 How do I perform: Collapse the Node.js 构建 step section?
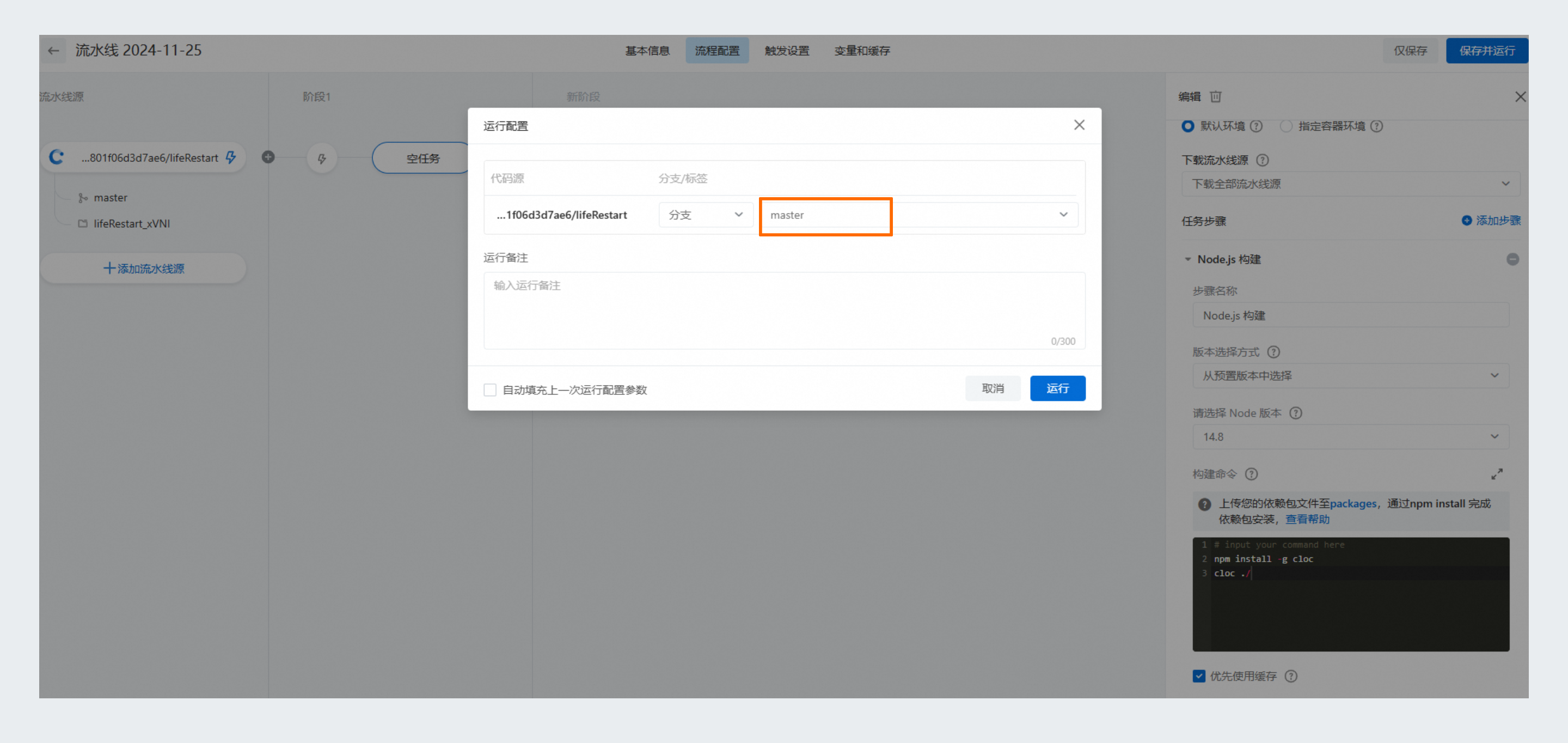coord(1187,259)
